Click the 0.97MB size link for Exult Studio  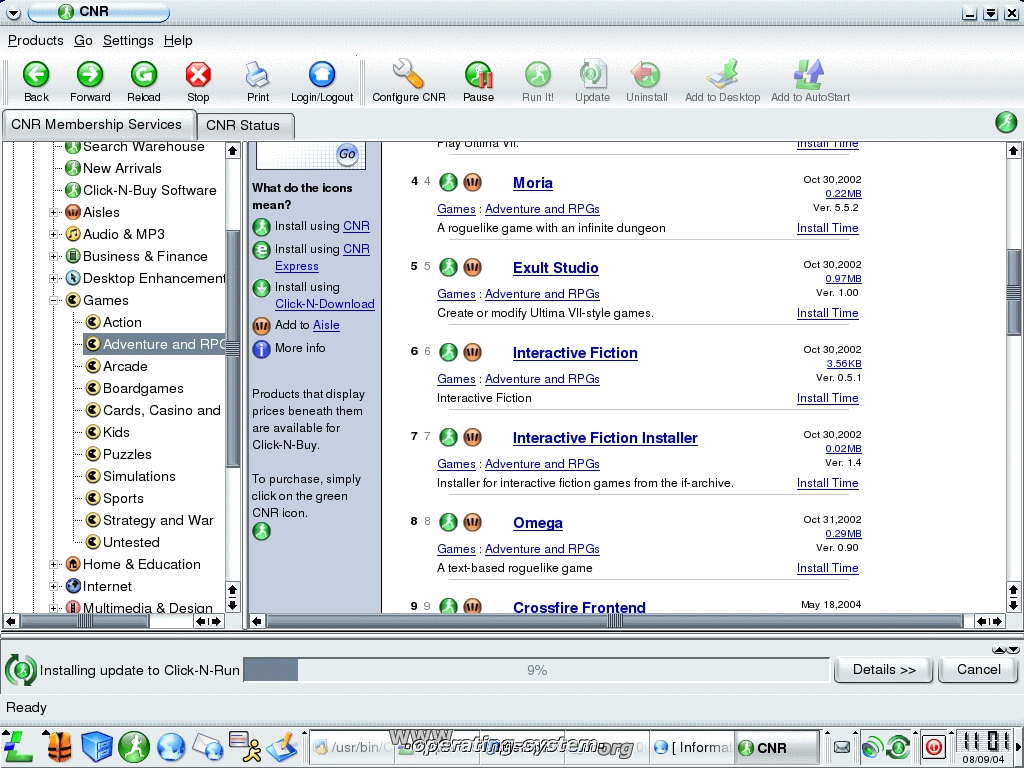843,278
